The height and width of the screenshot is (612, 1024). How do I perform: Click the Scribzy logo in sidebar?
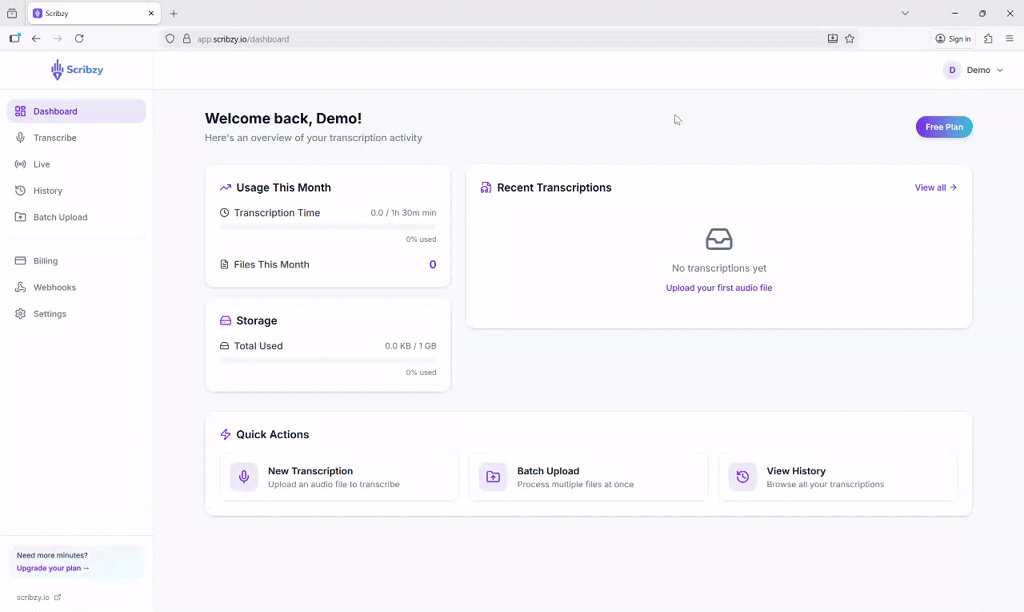(x=77, y=70)
